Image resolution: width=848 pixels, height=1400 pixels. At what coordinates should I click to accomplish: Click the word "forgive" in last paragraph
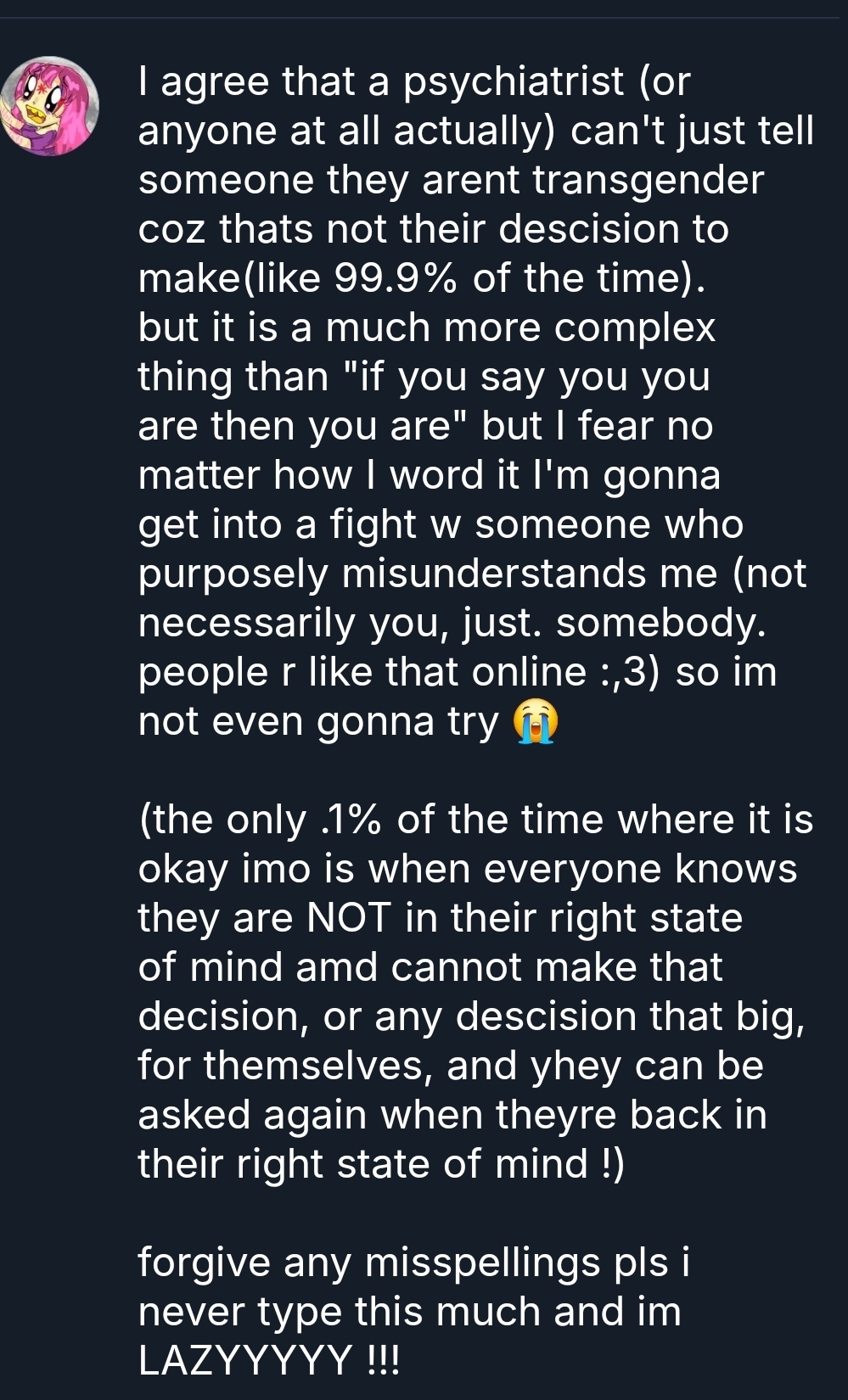pyautogui.click(x=204, y=1263)
